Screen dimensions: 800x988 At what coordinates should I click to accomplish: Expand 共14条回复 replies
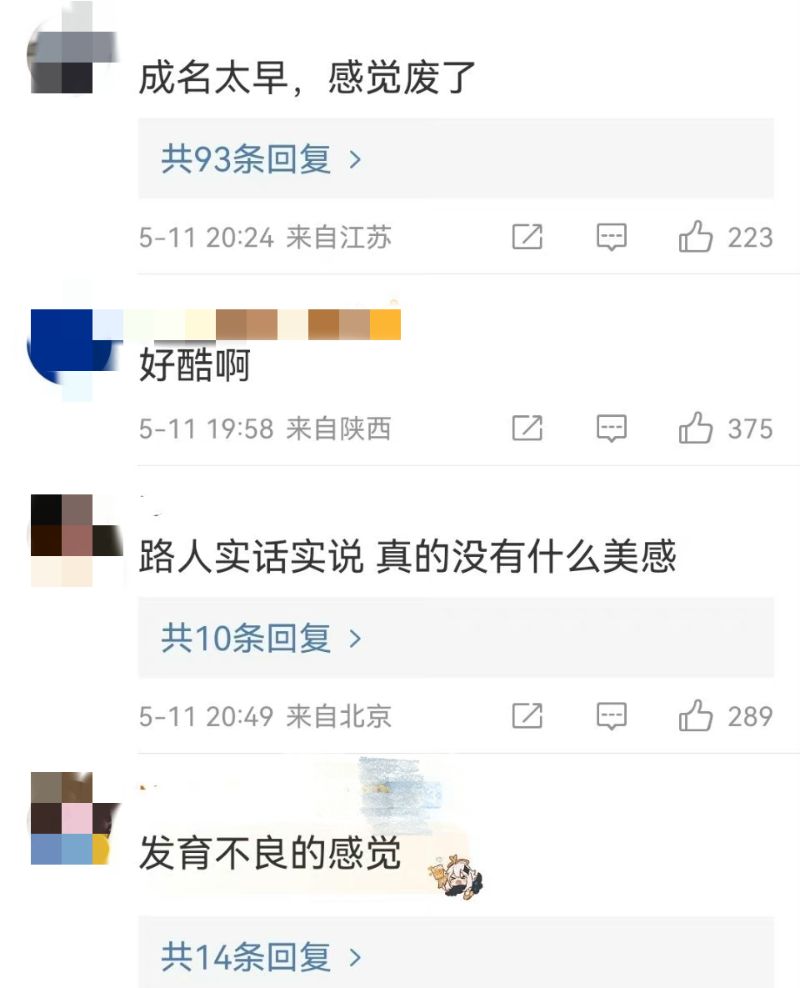click(456, 954)
